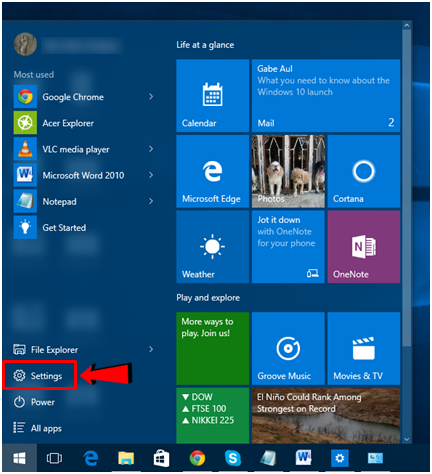Click the Play and explore group header
Screen dimensions: 432x474
coord(208,298)
